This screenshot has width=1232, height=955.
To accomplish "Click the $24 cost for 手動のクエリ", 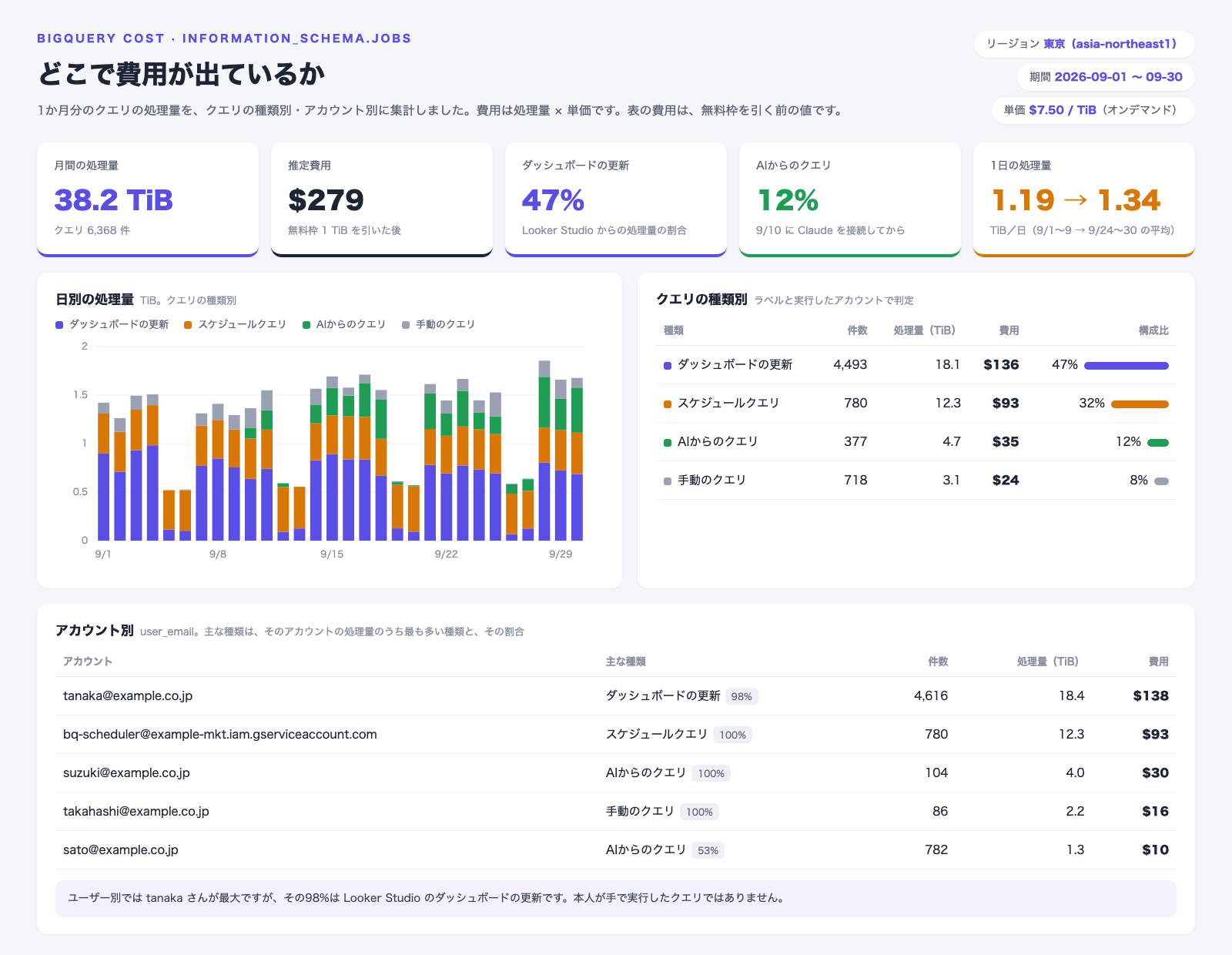I will pos(1006,481).
